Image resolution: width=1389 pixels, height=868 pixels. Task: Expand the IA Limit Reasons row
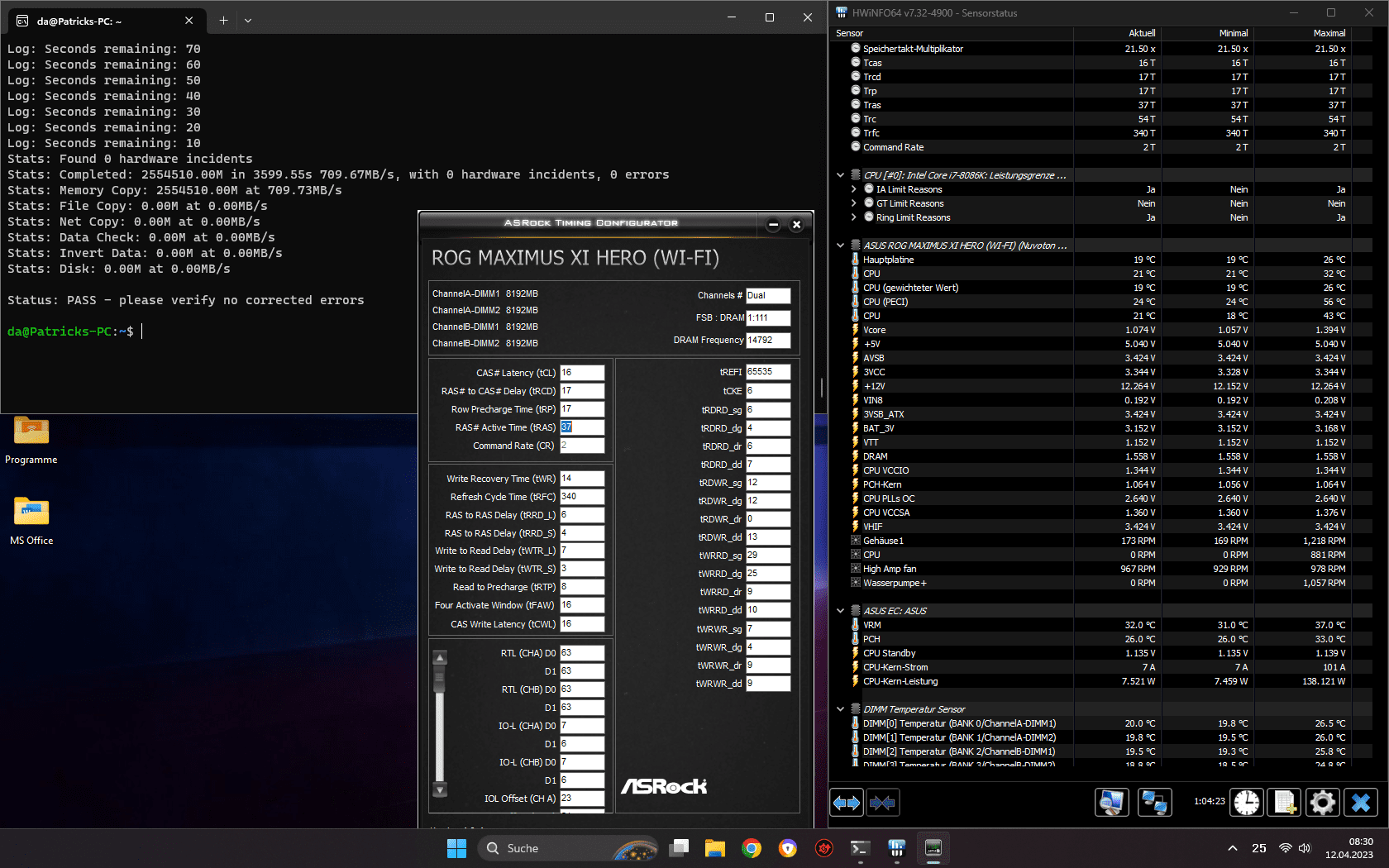(x=854, y=189)
